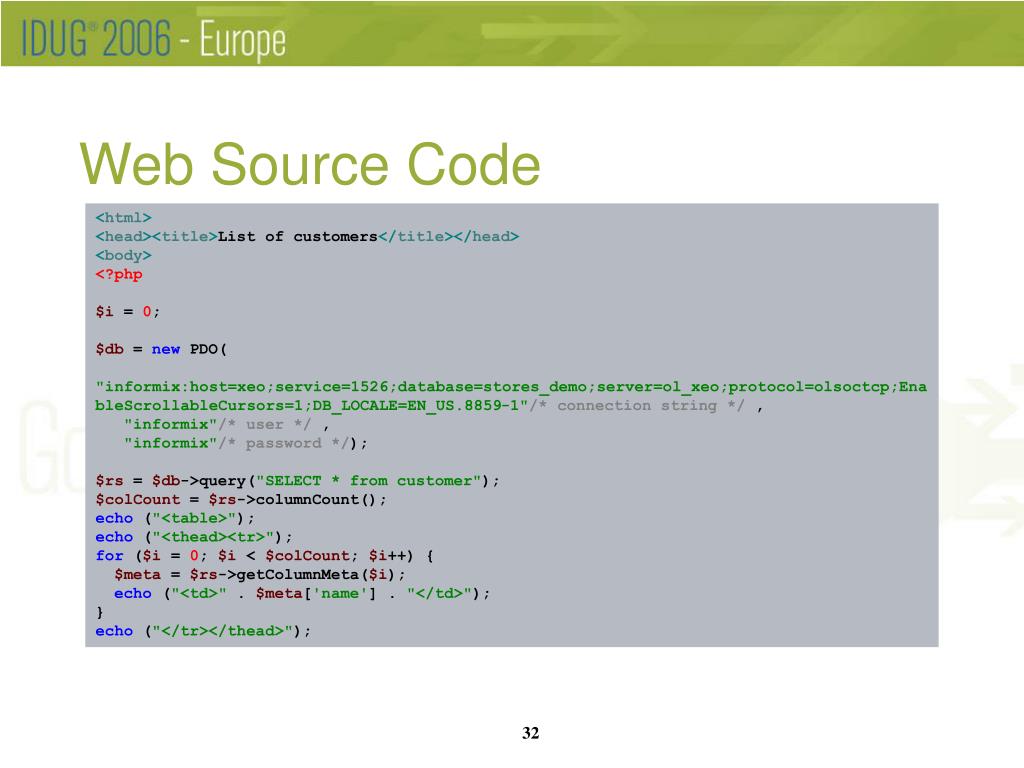Image resolution: width=1024 pixels, height=768 pixels.
Task: Click the 'Web Source Code' slide title
Action: (310, 164)
